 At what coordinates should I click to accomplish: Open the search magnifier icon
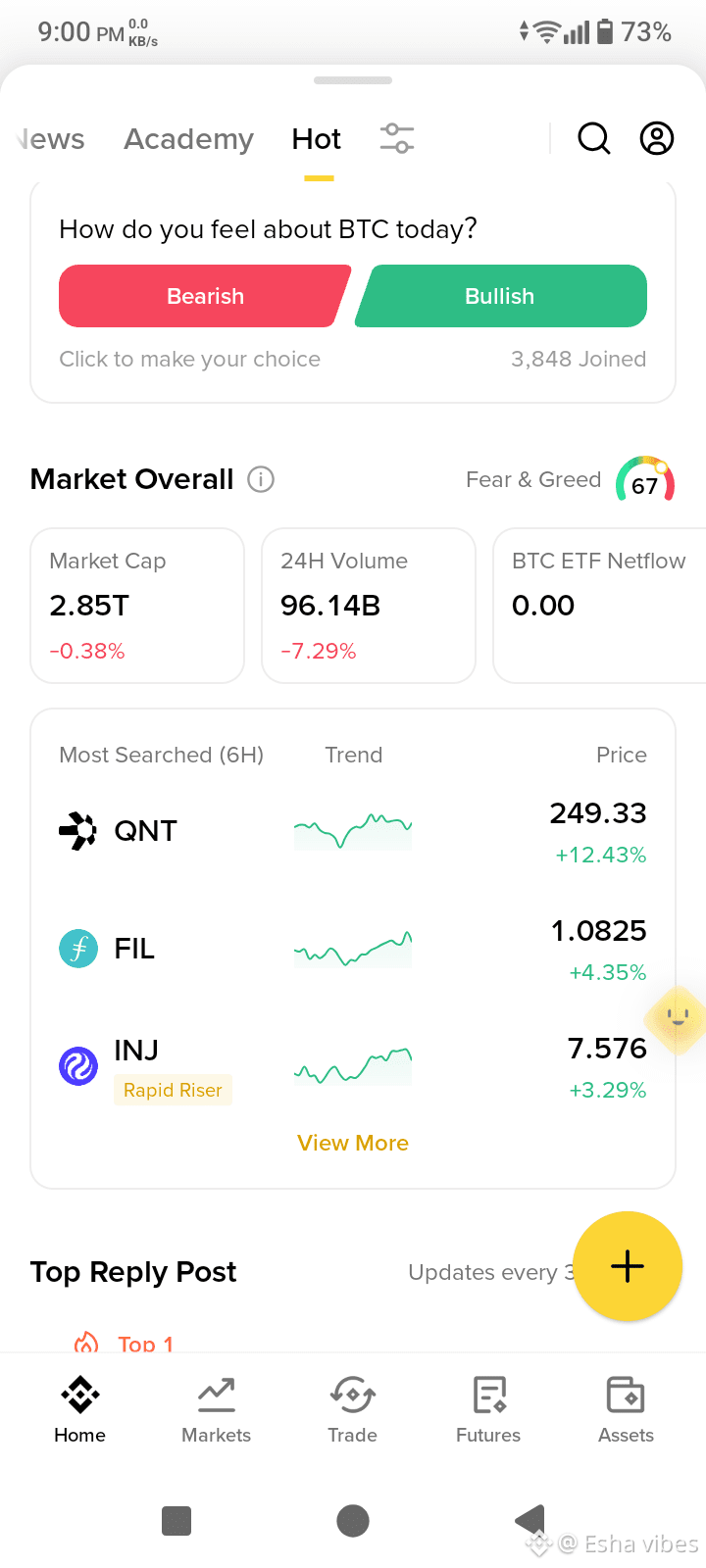[593, 139]
